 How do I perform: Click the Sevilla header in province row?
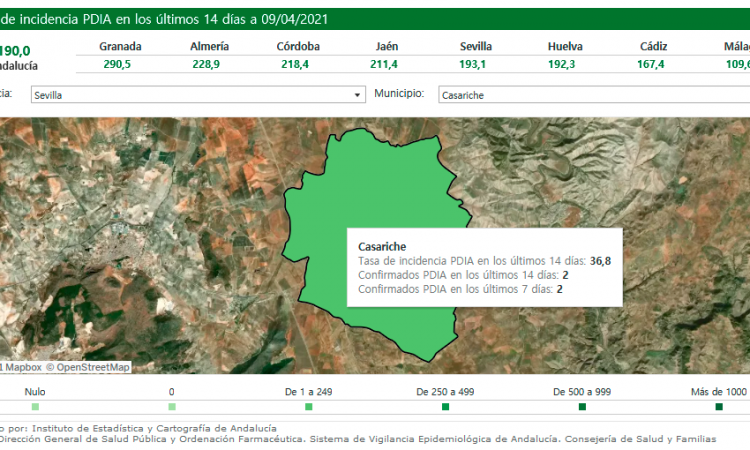pyautogui.click(x=475, y=47)
